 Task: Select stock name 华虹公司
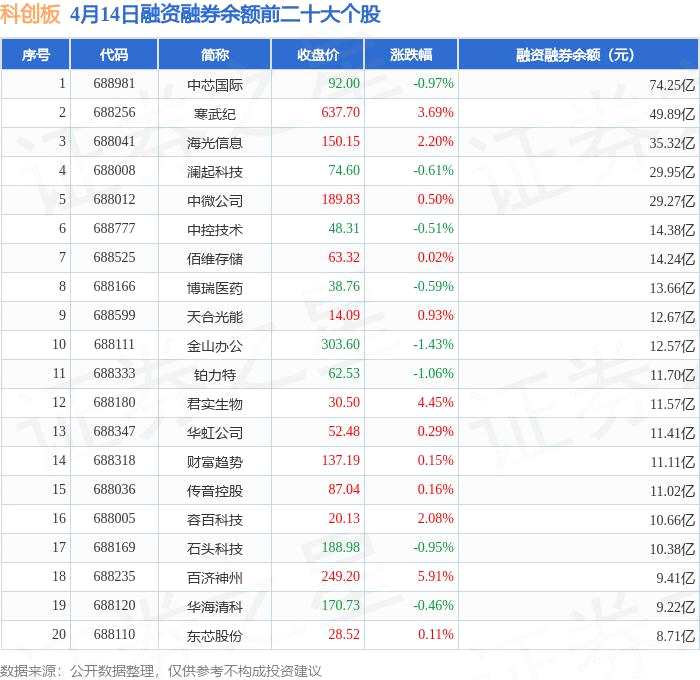pos(215,433)
